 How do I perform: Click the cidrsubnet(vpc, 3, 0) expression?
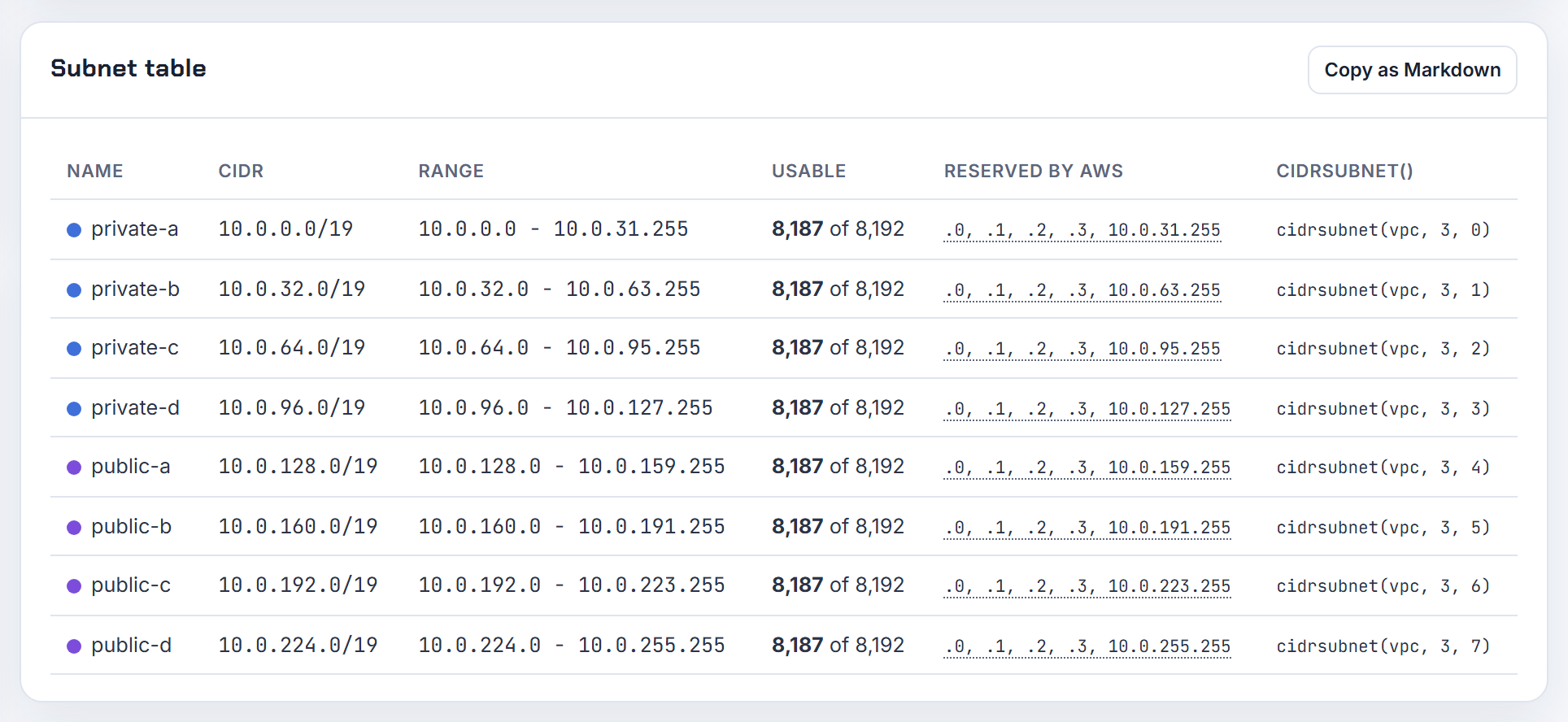pyautogui.click(x=1383, y=230)
